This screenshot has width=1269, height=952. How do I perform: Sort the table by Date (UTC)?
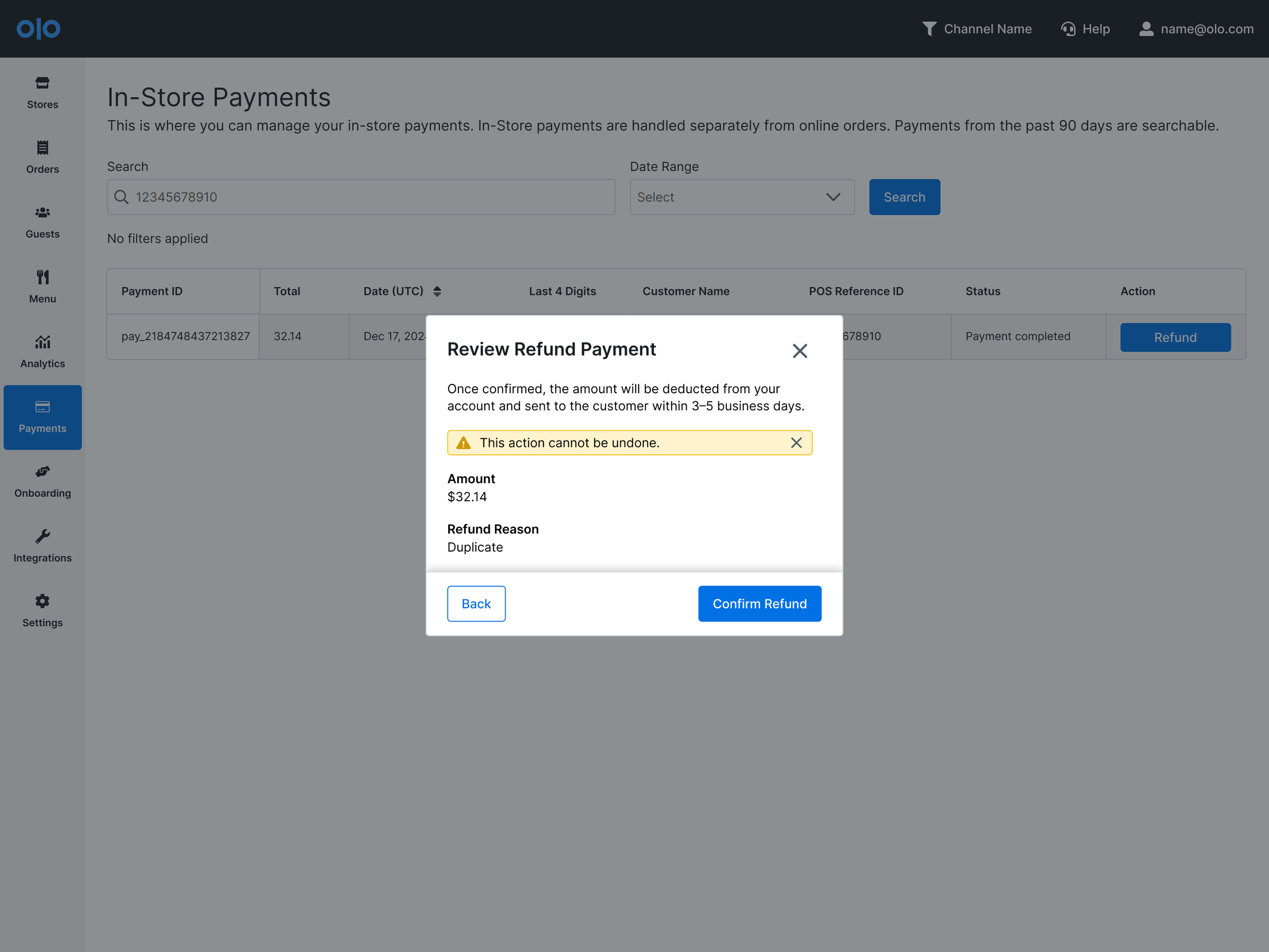click(x=437, y=291)
